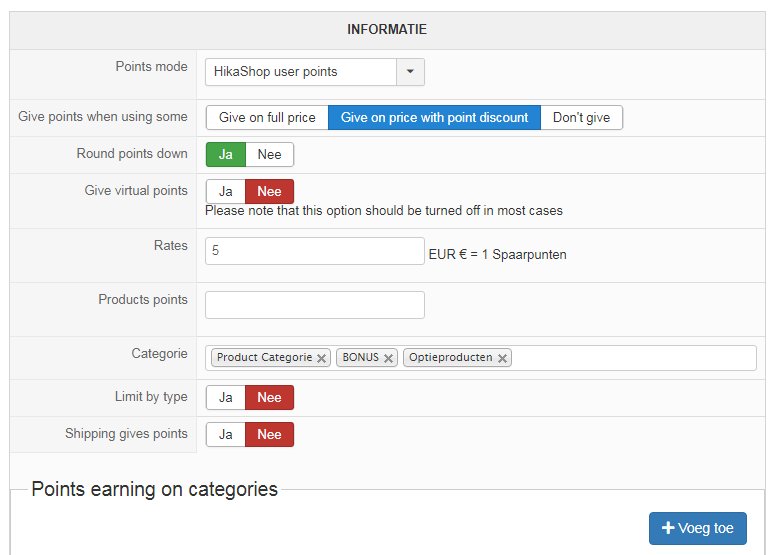Remove the Optieproducten tag
Screen dimensions: 776x555
[x=502, y=358]
